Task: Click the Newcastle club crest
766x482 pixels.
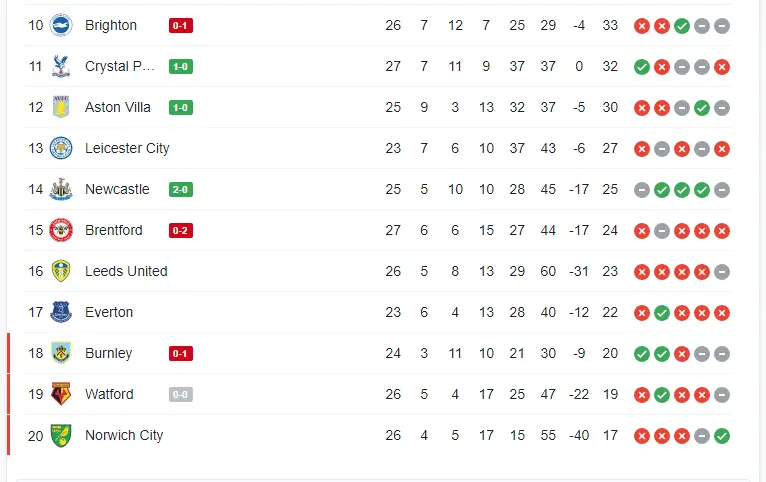Action: [x=62, y=189]
